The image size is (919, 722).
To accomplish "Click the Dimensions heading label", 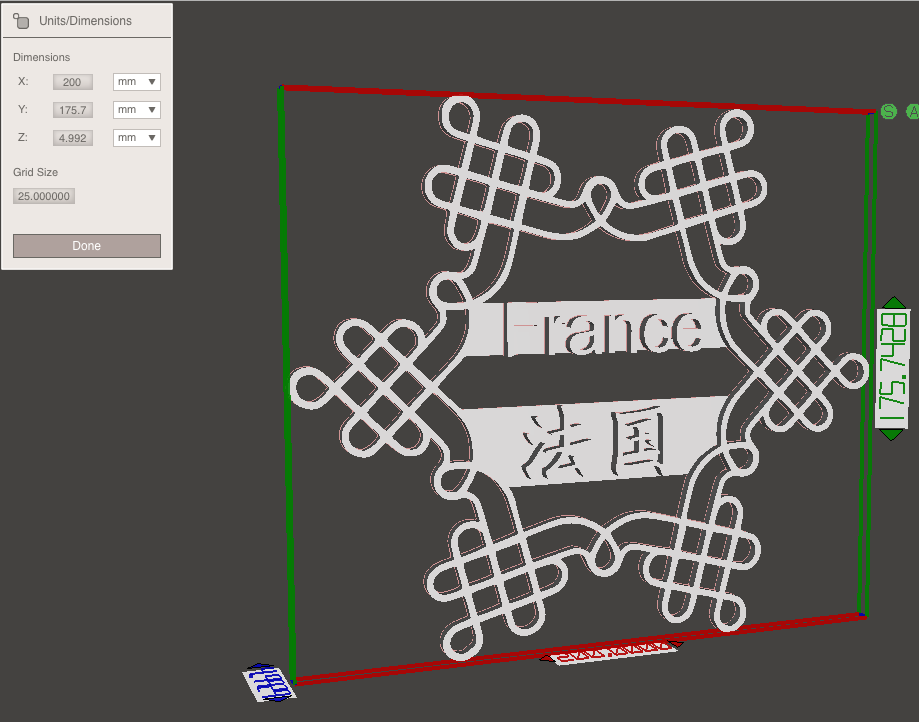I will click(x=42, y=57).
